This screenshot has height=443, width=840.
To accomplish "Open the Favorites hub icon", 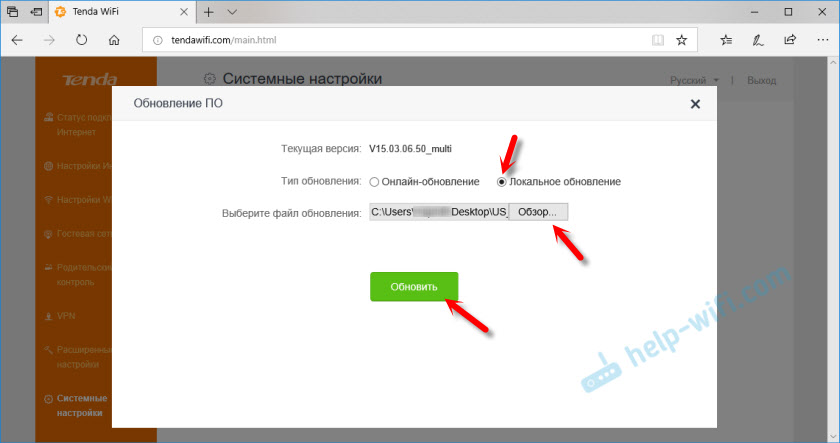I will click(727, 41).
